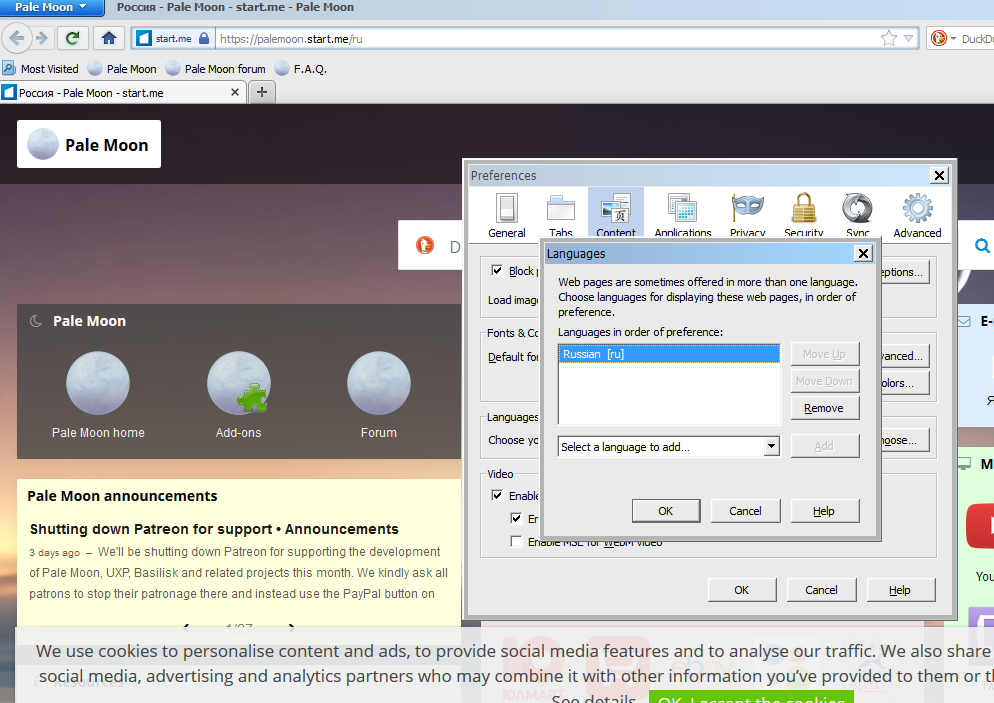
Task: Go to the previous announcement with the left arrow
Action: 186,628
